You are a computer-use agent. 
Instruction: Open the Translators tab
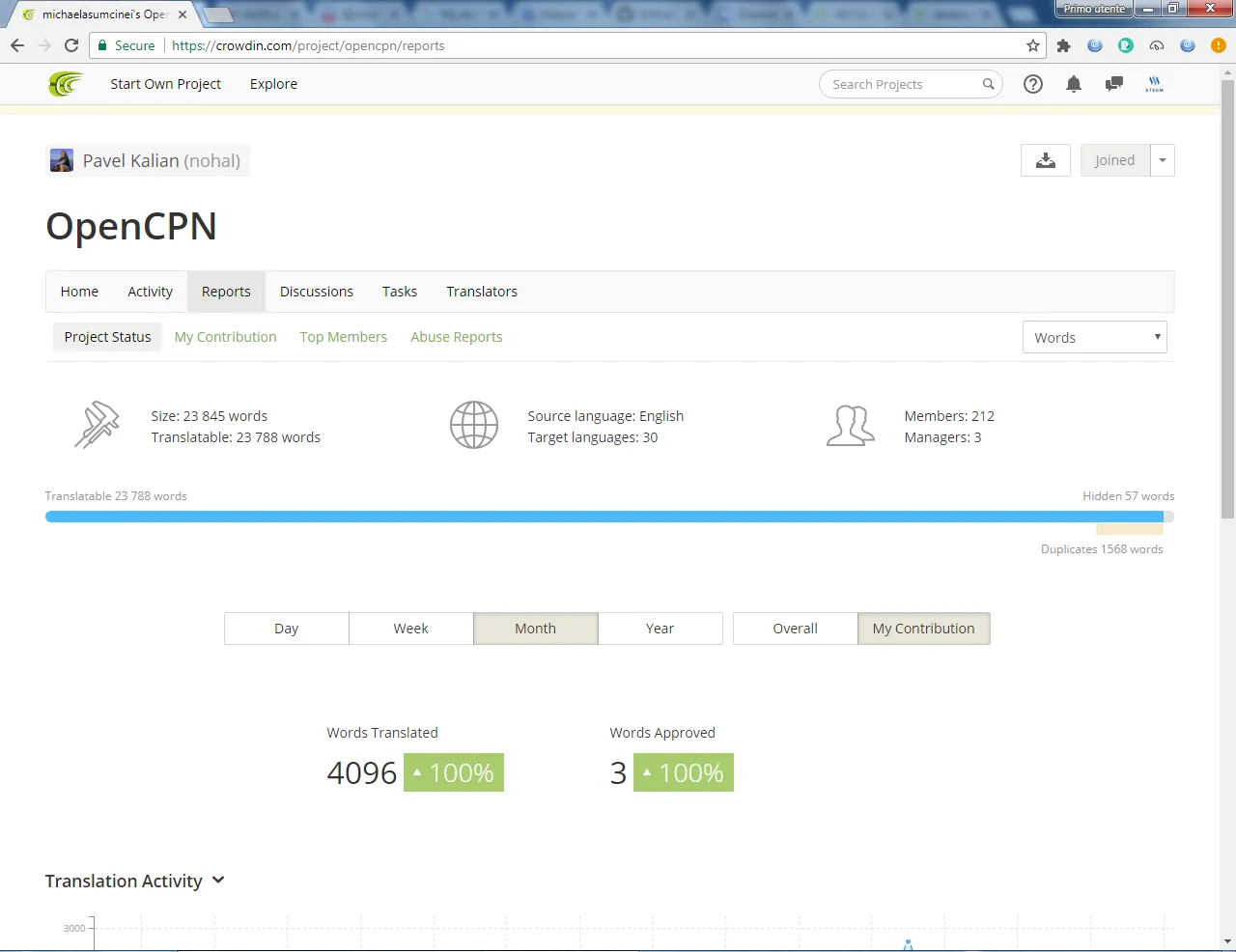point(482,292)
